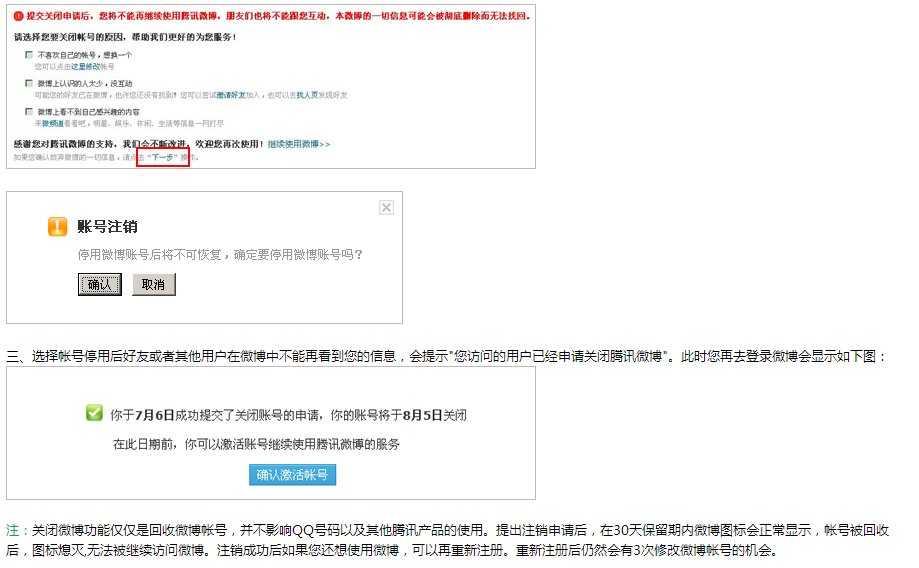Click the "下一步" link to proceed
The height and width of the screenshot is (568, 919).
point(162,157)
